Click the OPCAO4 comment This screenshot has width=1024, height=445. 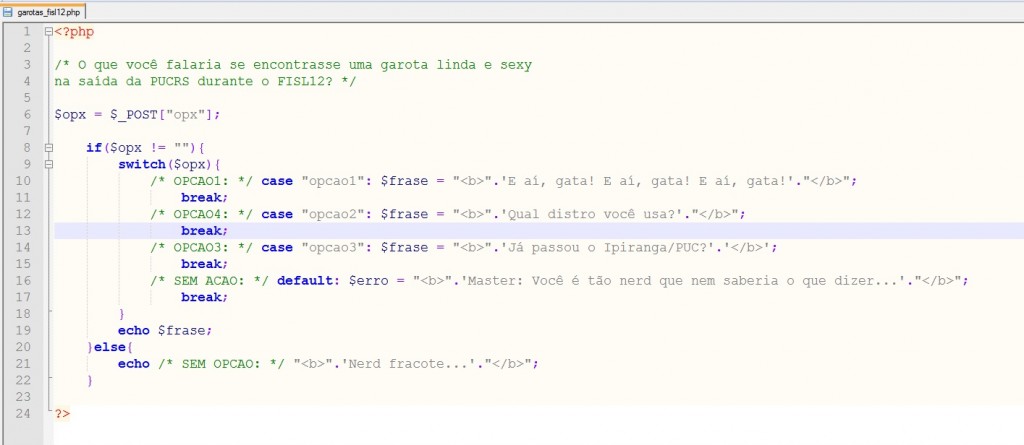pos(202,214)
